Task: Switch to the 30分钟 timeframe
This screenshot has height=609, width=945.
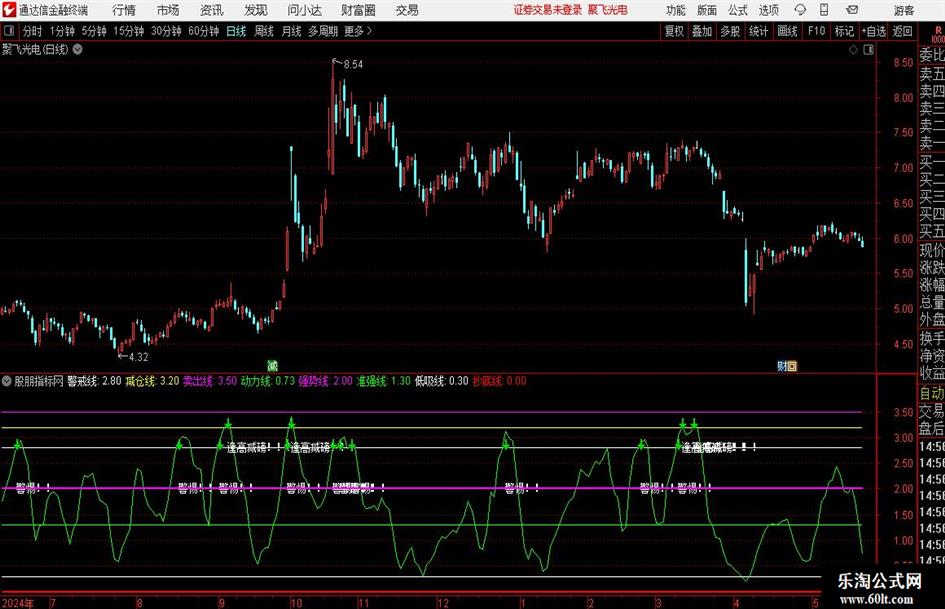Action: (x=166, y=31)
